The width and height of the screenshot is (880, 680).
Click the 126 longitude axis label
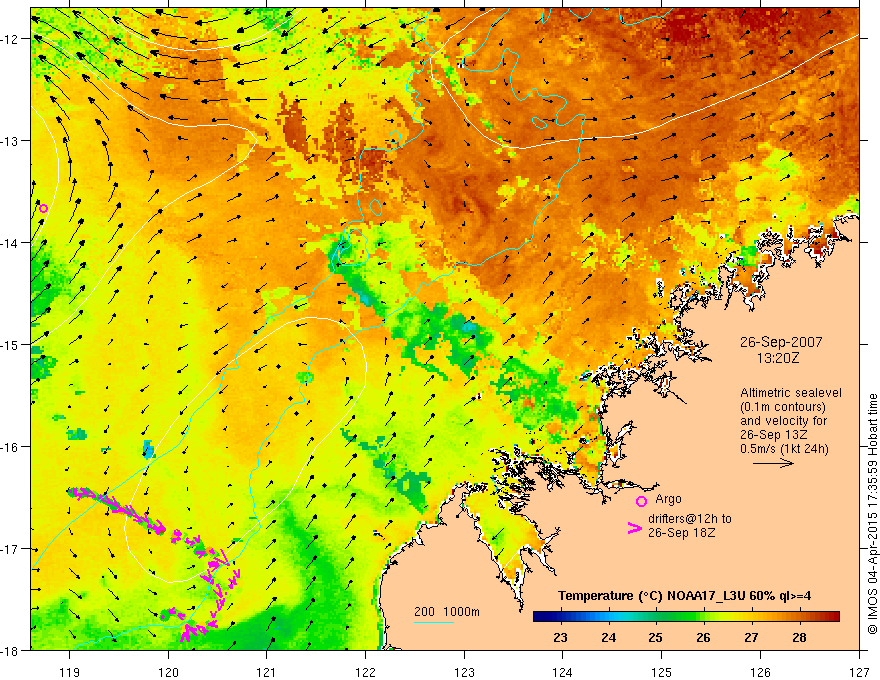coord(760,672)
